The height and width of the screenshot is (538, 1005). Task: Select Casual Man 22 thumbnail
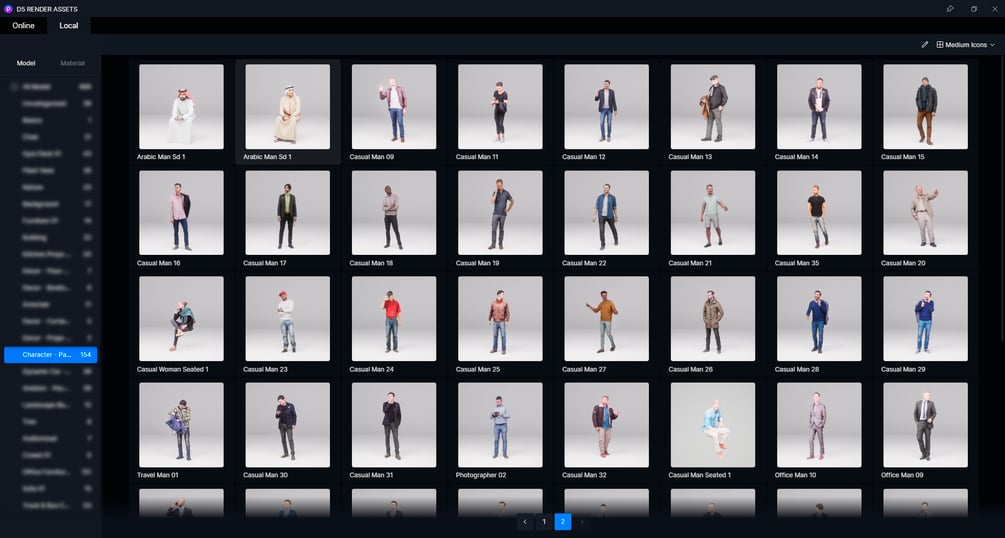tap(606, 212)
